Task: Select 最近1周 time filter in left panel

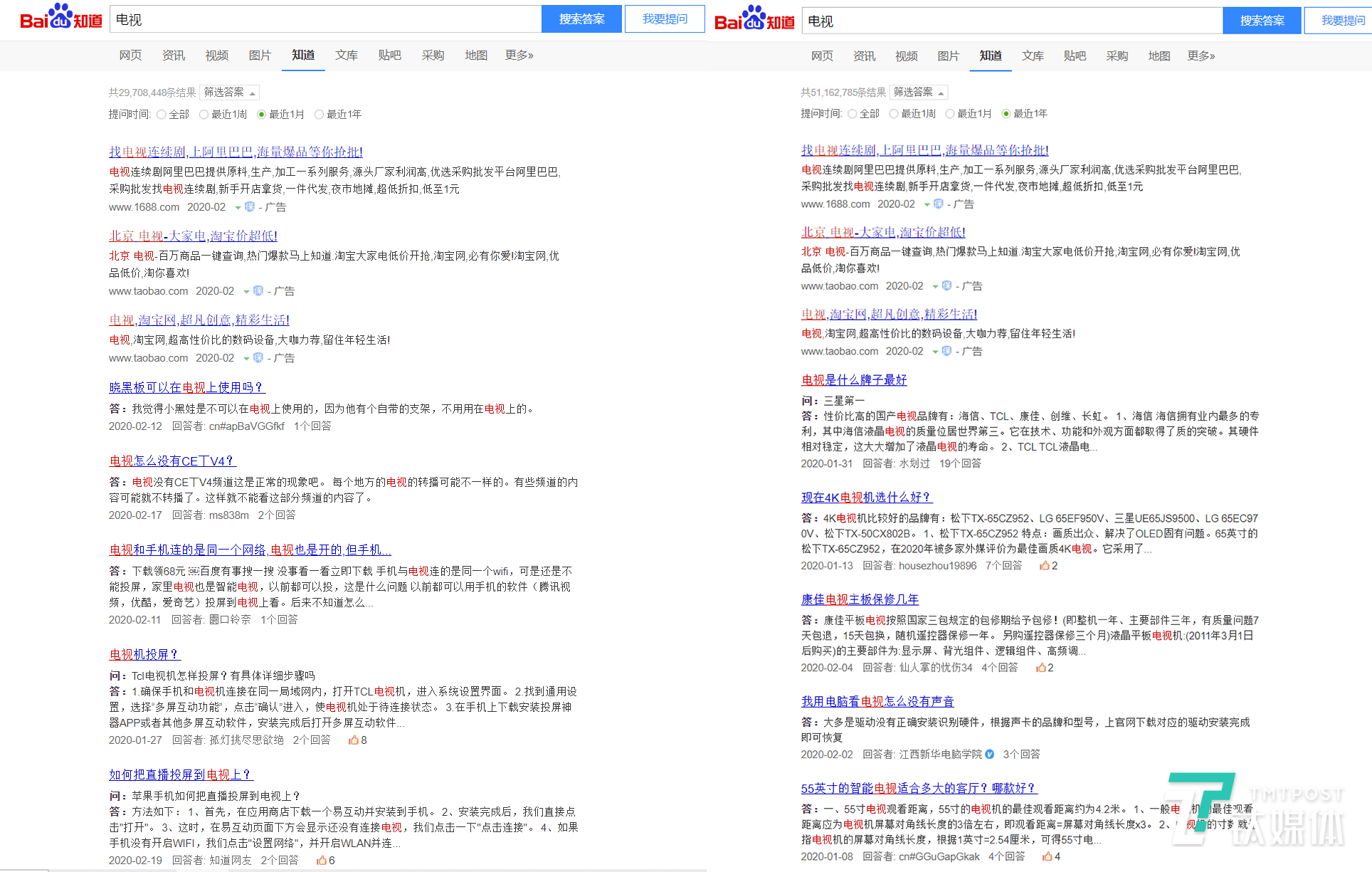Action: pos(204,115)
